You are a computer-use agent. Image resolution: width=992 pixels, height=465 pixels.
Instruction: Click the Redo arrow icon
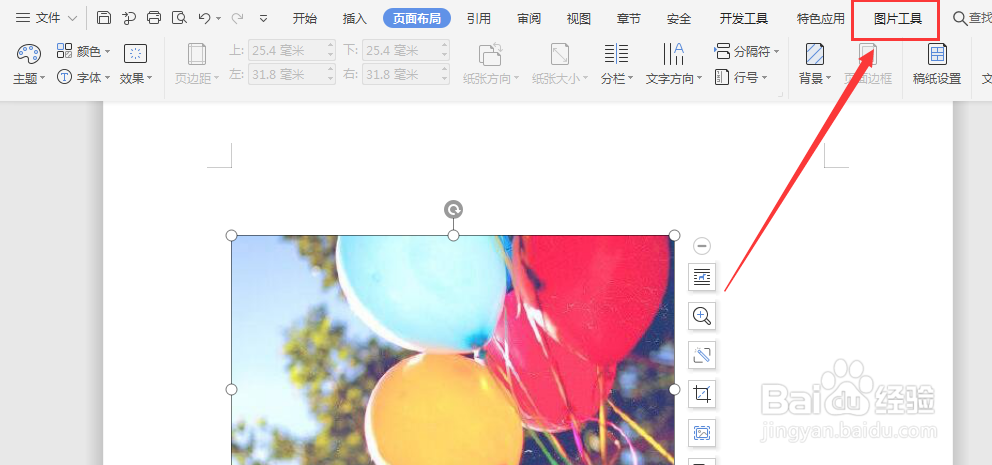[238, 18]
